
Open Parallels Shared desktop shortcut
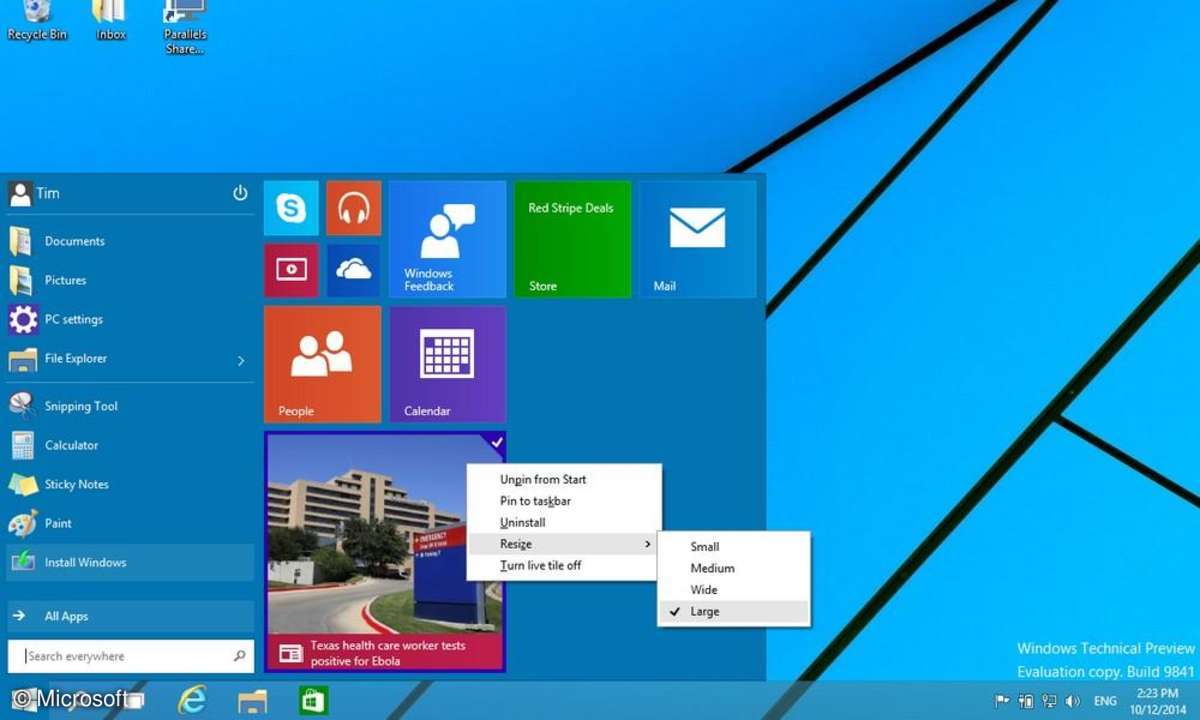(185, 27)
